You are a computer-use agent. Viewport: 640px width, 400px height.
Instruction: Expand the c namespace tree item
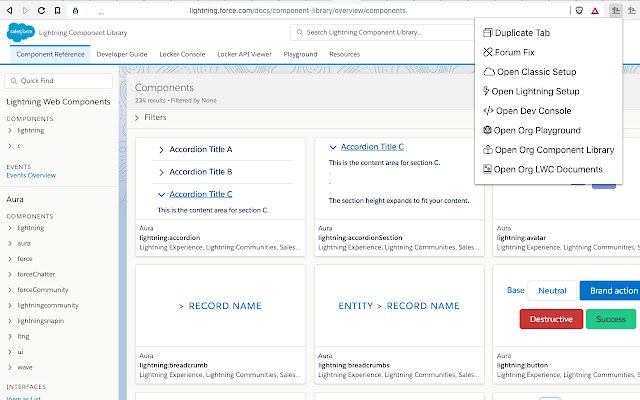point(10,146)
